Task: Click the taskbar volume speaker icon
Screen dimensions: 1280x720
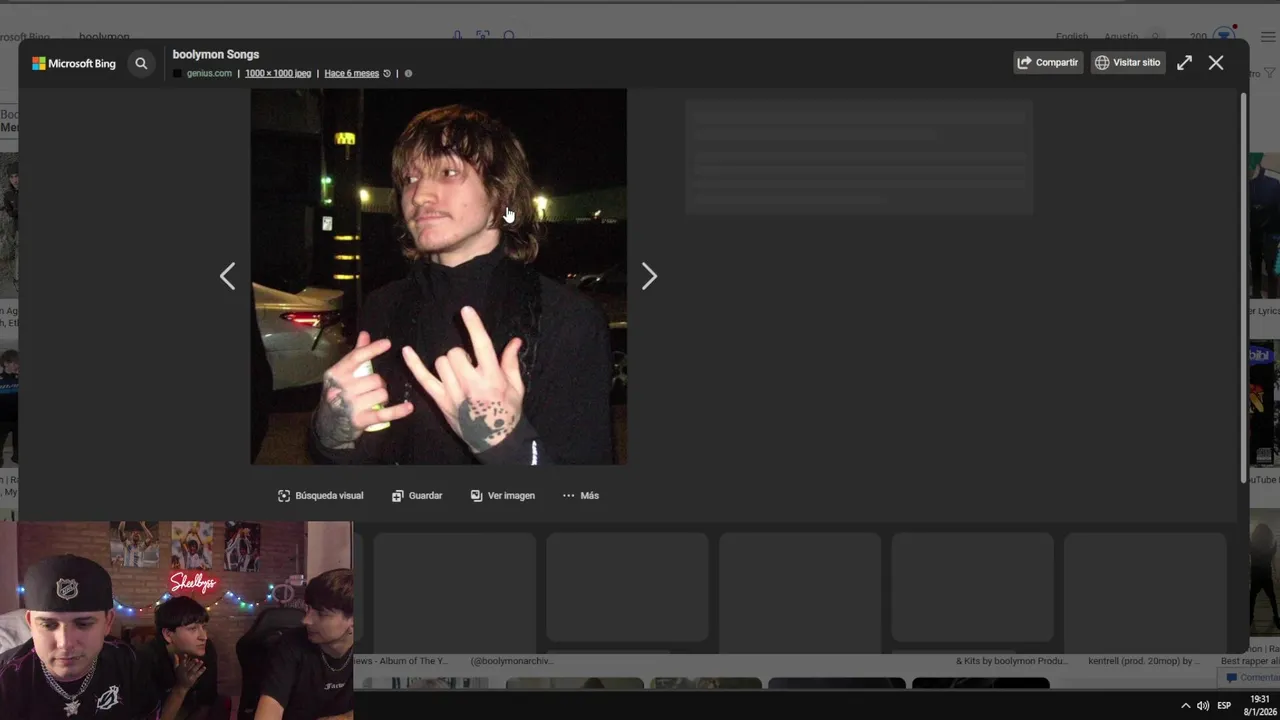Action: pyautogui.click(x=1203, y=705)
